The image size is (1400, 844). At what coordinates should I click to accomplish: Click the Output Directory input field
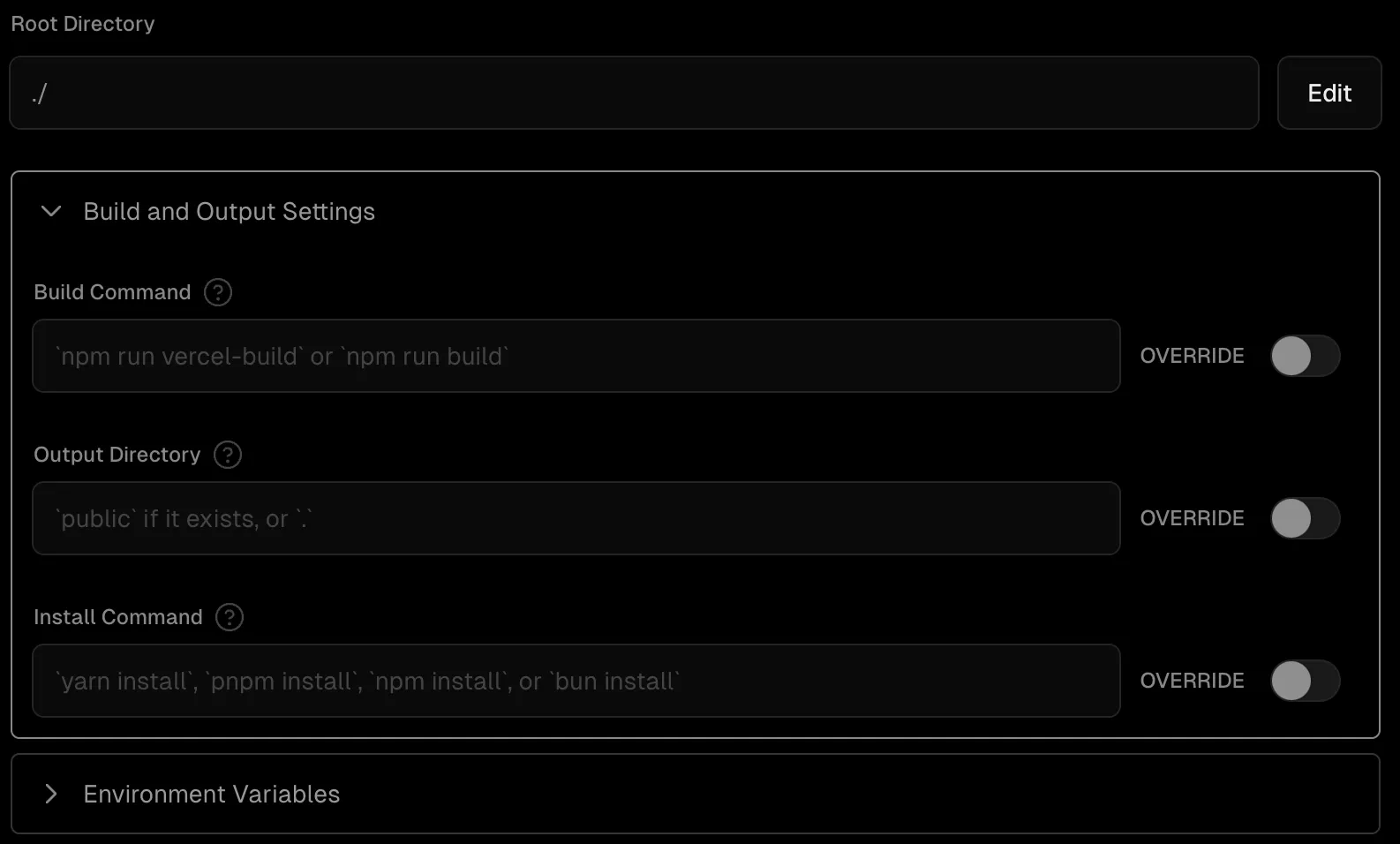tap(576, 518)
